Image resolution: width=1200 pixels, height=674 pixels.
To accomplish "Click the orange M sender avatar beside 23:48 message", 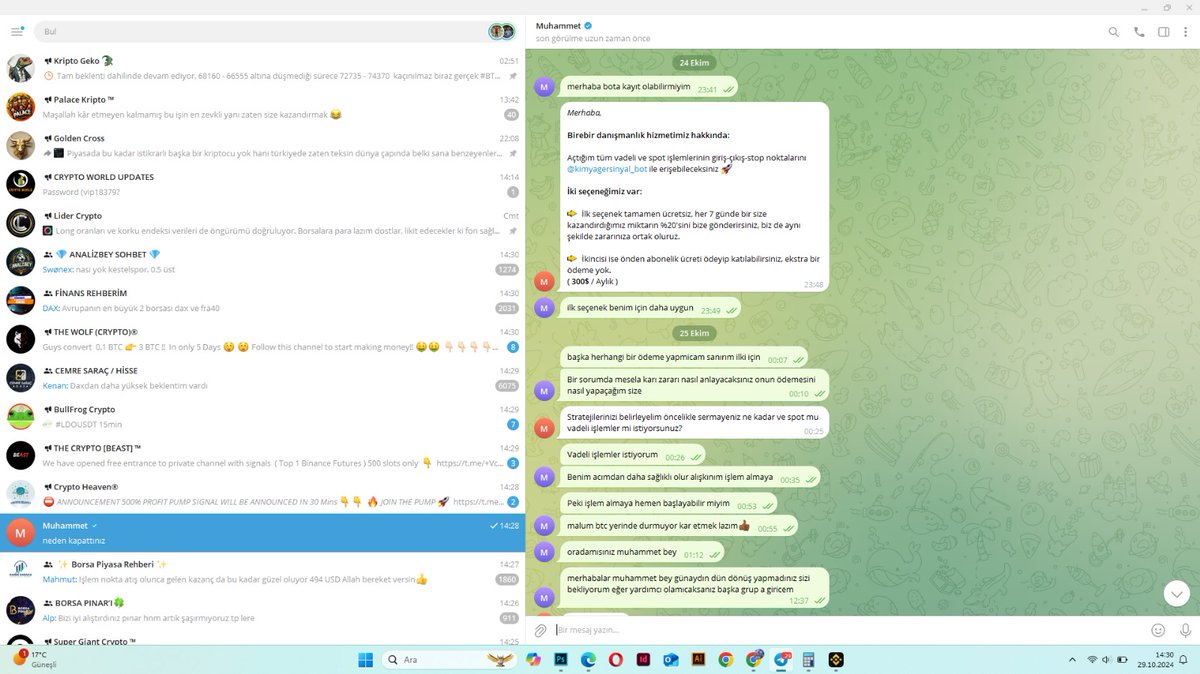I will [544, 281].
